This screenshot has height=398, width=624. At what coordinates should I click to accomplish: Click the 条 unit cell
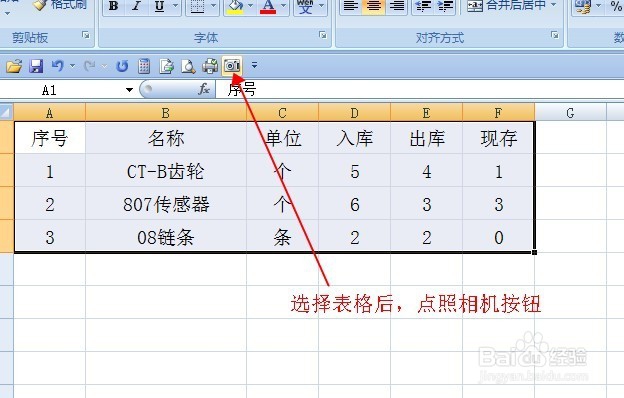[x=282, y=237]
